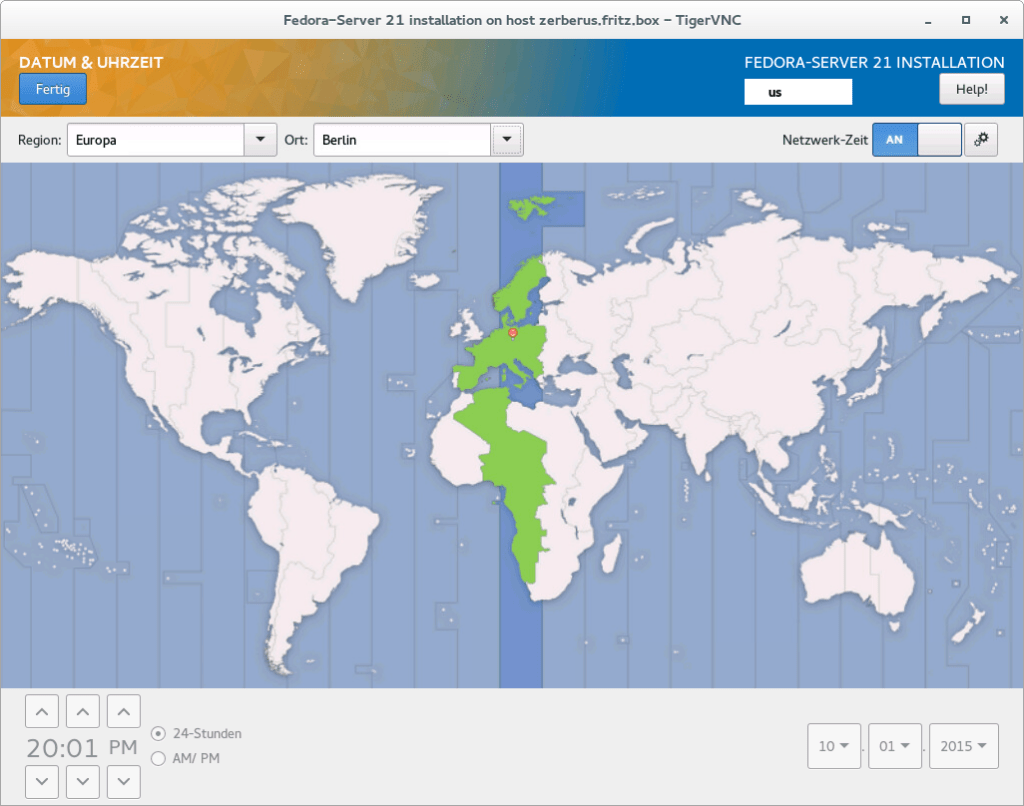The height and width of the screenshot is (806, 1024).
Task: Click the Help! button
Action: 971,89
